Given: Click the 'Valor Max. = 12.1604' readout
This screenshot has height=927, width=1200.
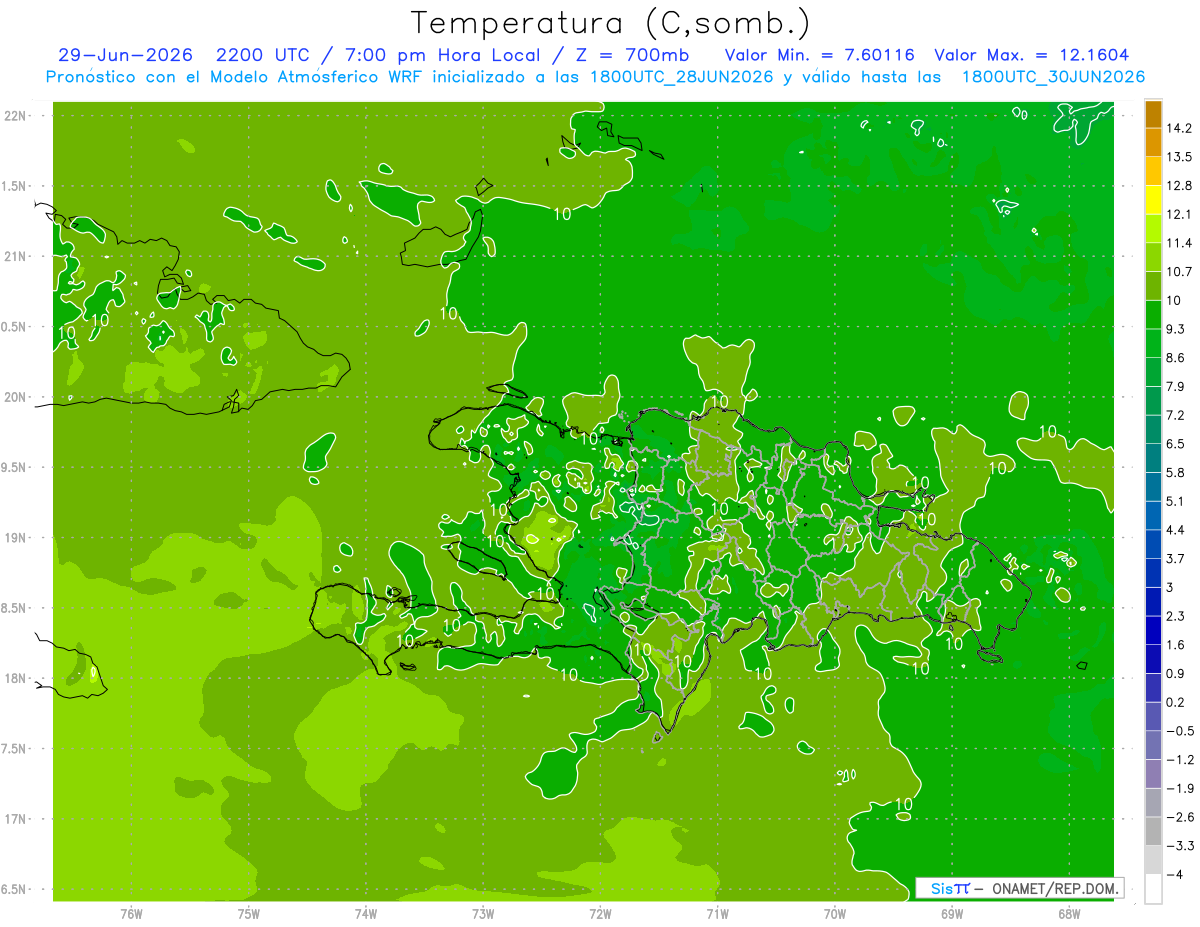Looking at the screenshot, I should 1031,55.
